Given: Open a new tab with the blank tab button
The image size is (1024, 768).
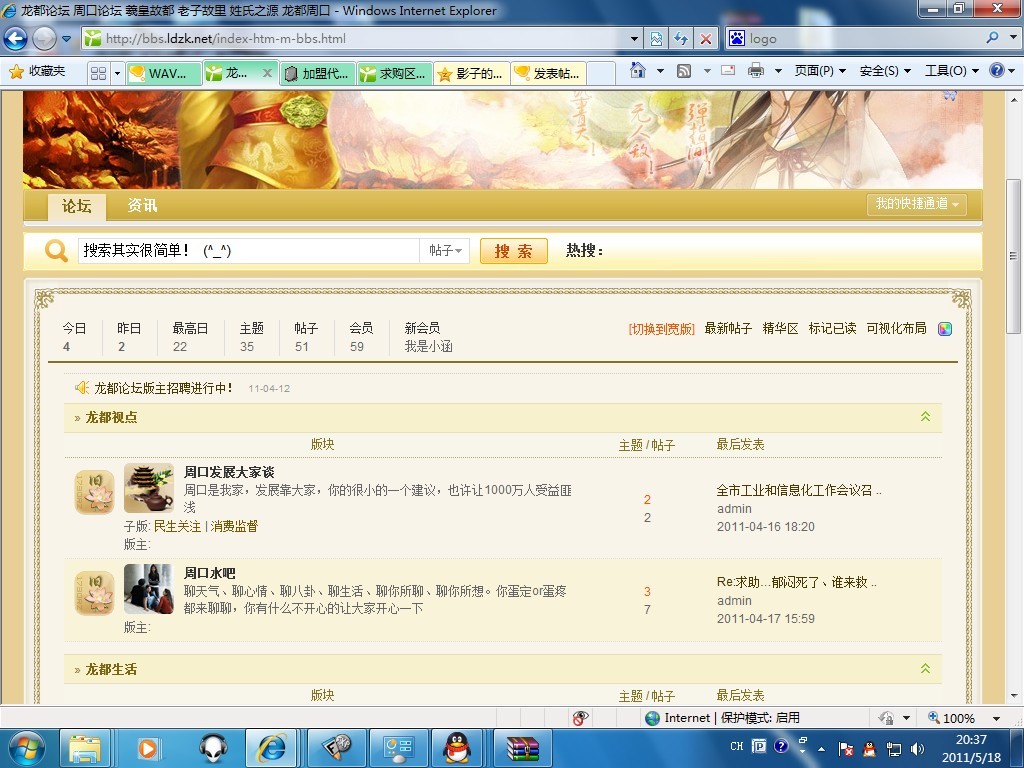Looking at the screenshot, I should tap(601, 74).
